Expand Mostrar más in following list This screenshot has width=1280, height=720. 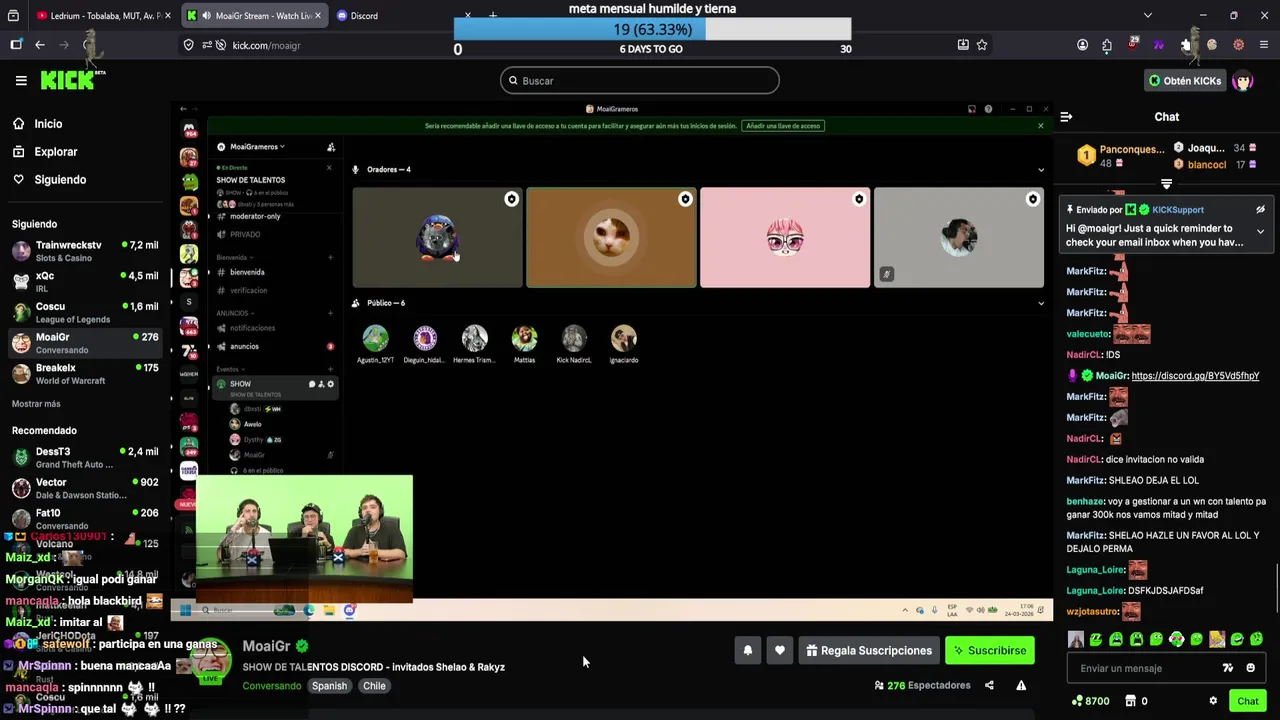click(36, 404)
